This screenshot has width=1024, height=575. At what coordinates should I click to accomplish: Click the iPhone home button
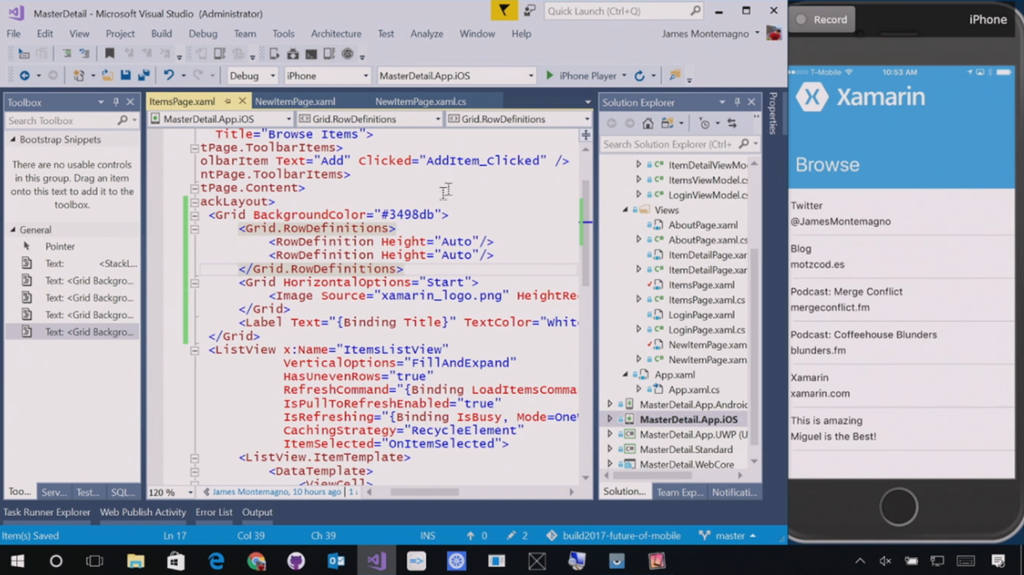click(x=899, y=506)
